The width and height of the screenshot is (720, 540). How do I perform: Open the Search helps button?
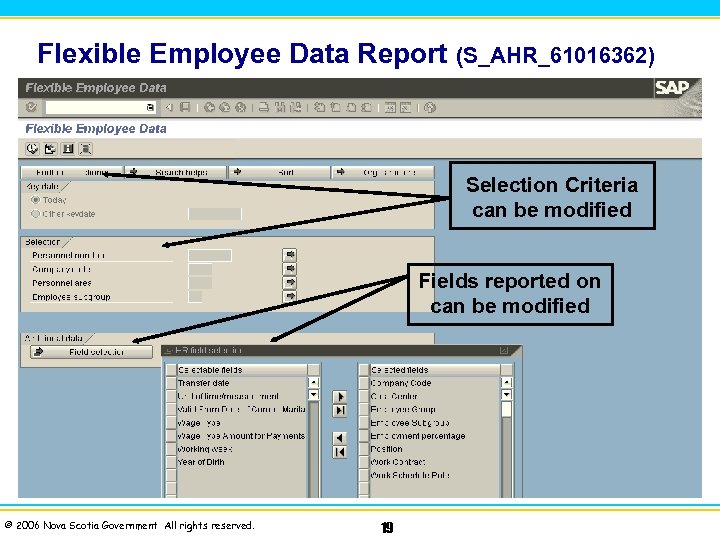[x=176, y=172]
